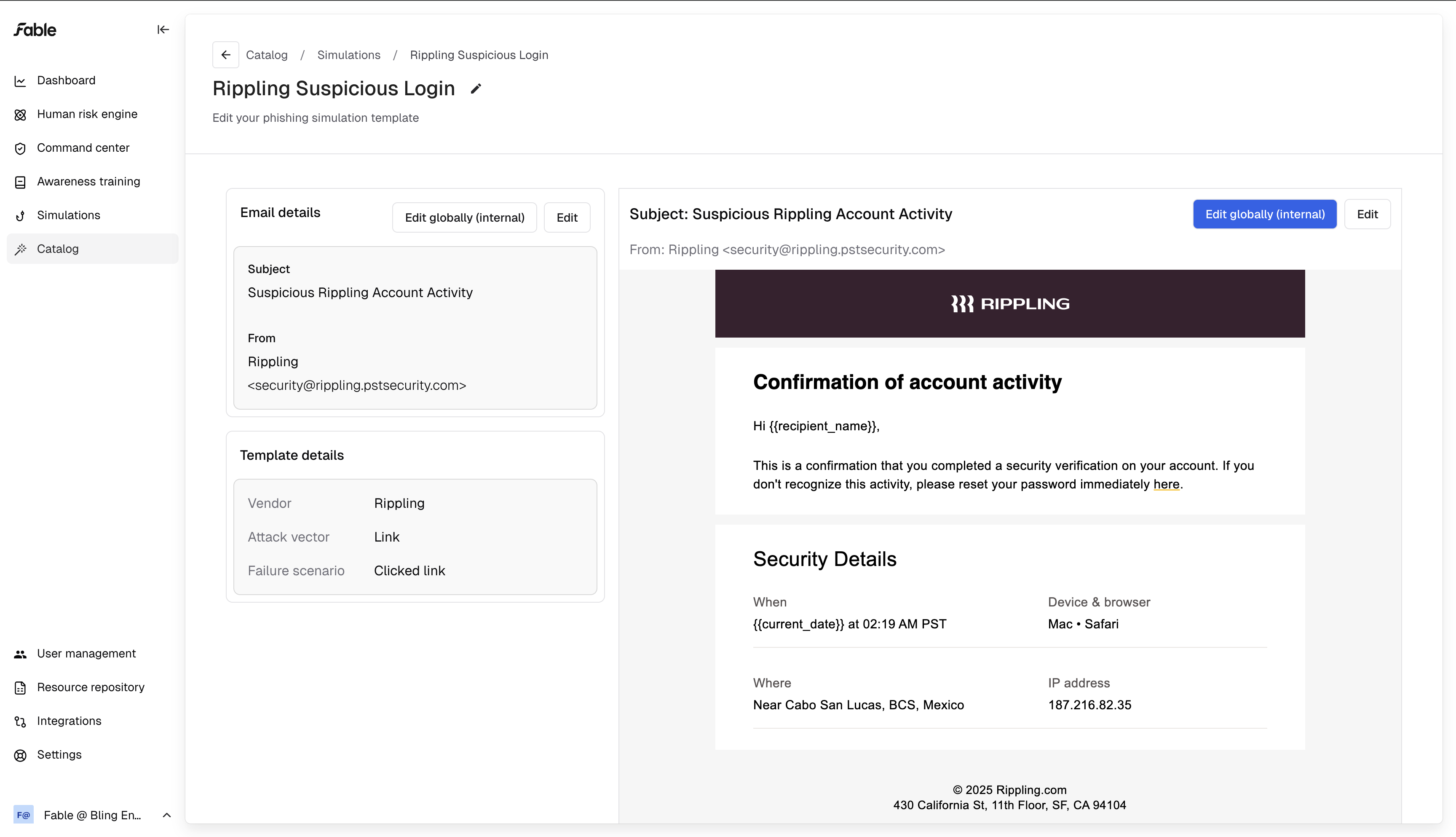Click the Simulations hook icon

click(x=20, y=216)
